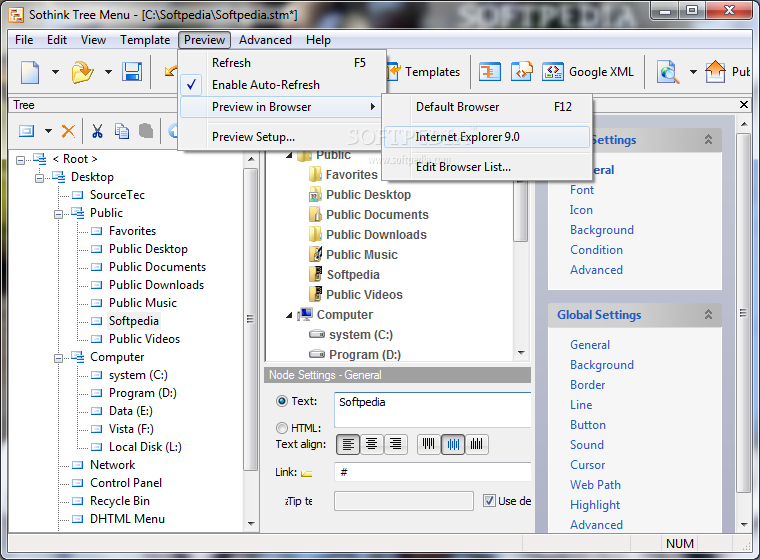Click the Save floppy disk icon
The height and width of the screenshot is (560, 760).
click(x=132, y=72)
